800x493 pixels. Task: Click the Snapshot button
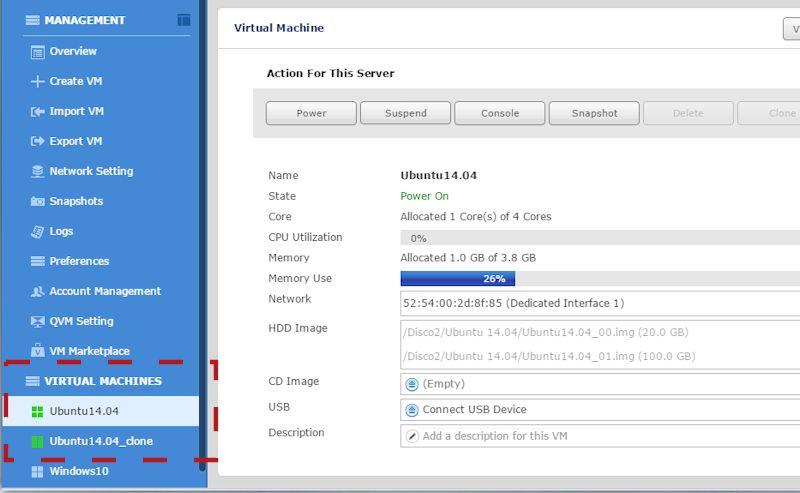click(594, 113)
